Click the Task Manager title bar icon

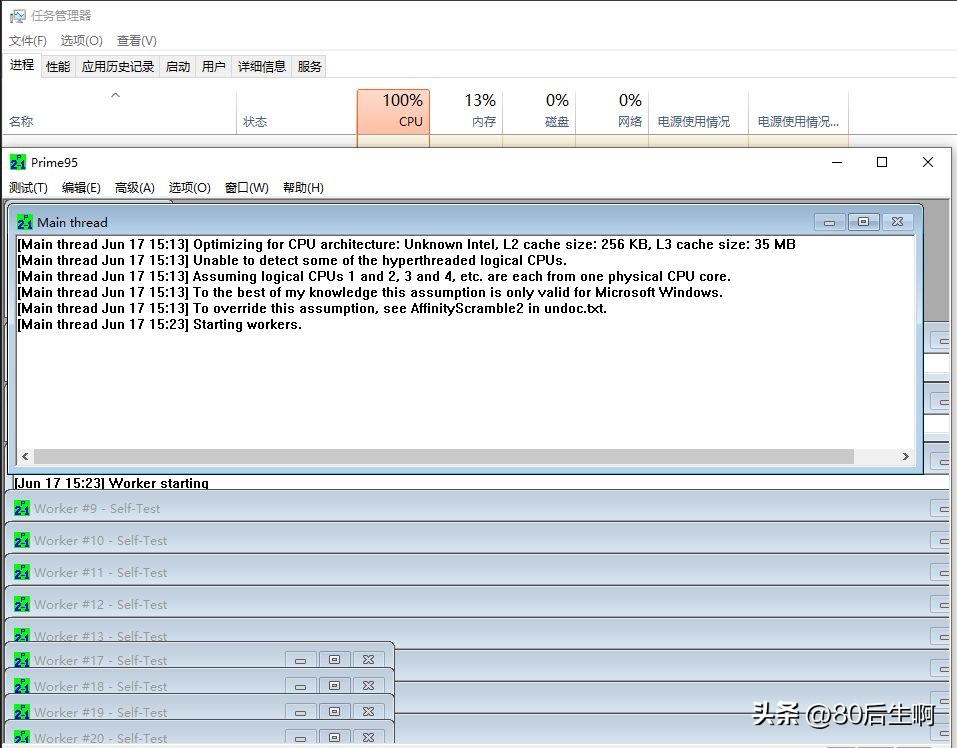18,16
